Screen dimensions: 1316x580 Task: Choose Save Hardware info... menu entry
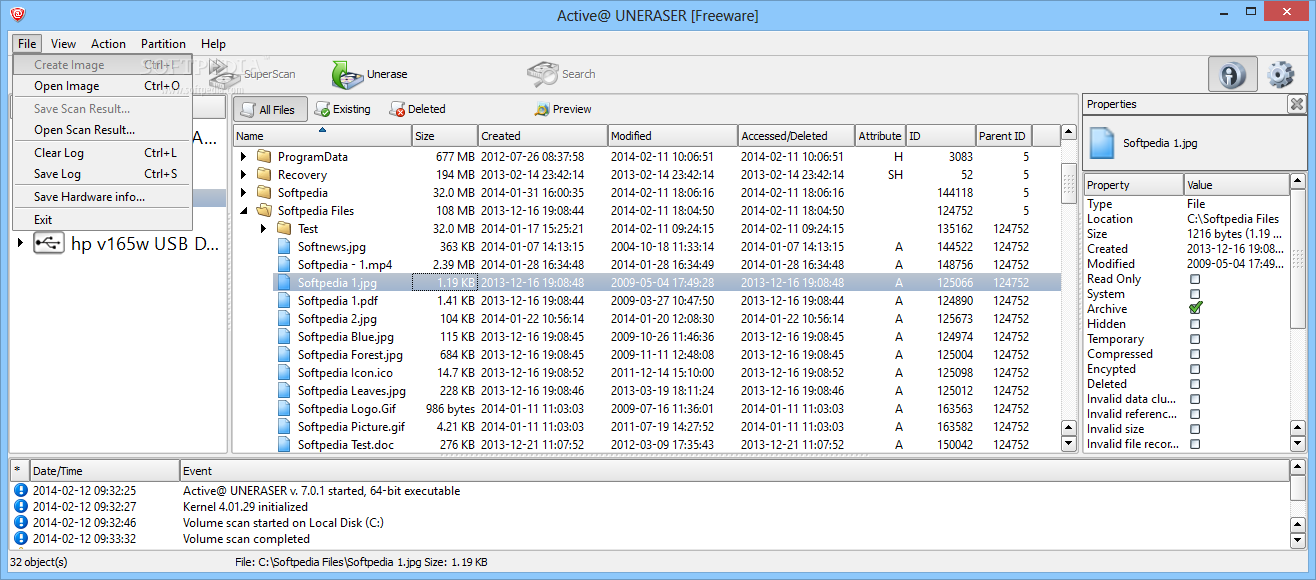pos(102,197)
